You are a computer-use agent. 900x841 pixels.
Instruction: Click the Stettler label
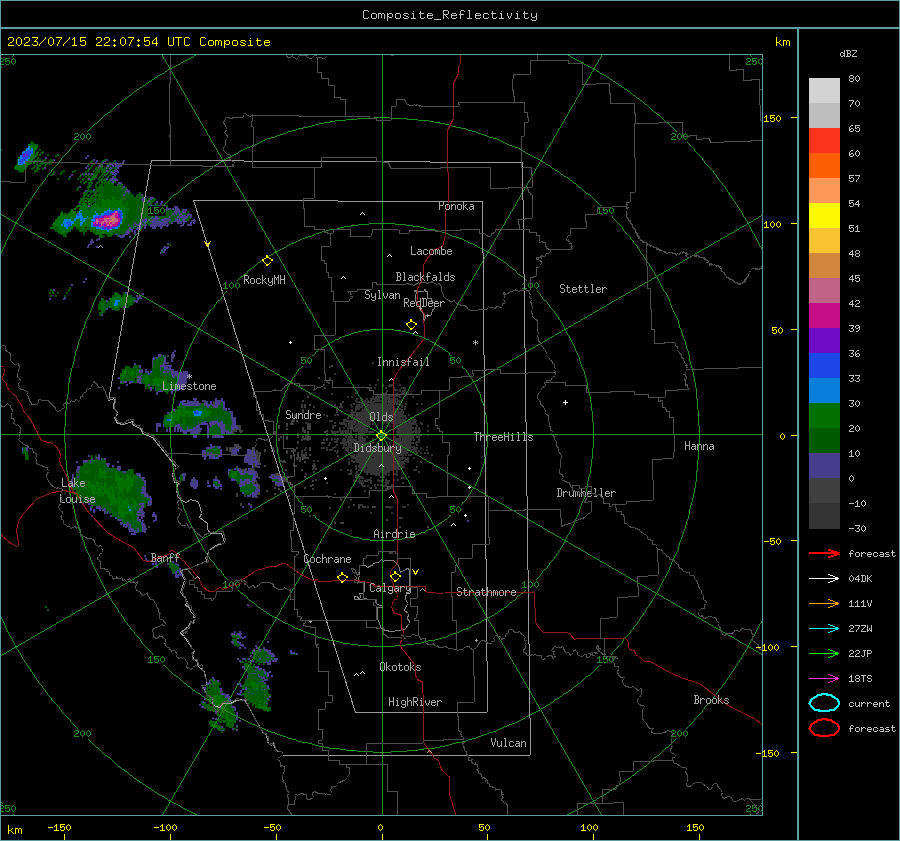pyautogui.click(x=583, y=289)
